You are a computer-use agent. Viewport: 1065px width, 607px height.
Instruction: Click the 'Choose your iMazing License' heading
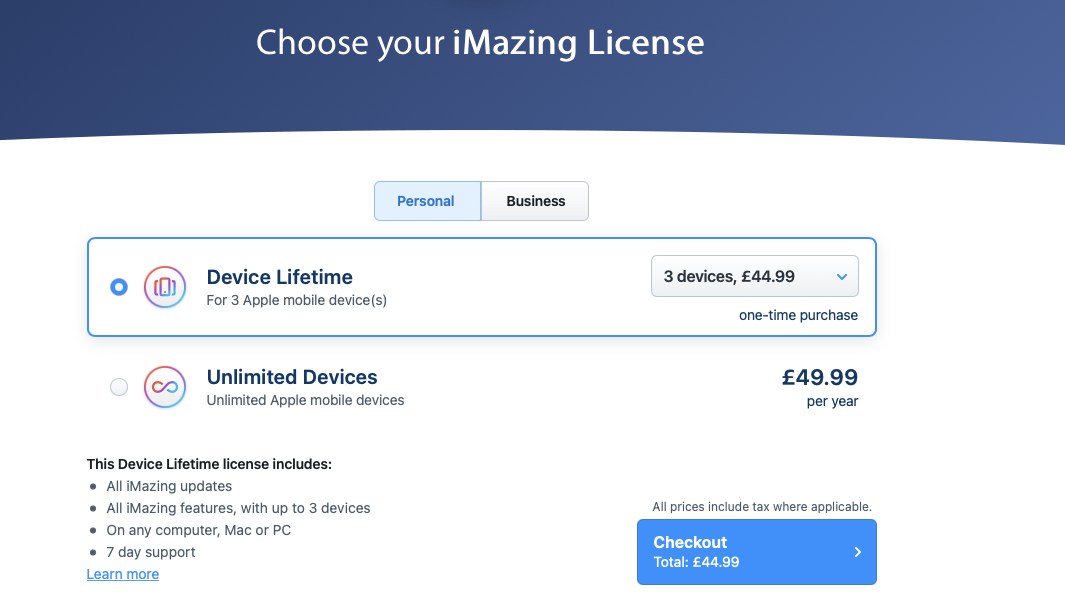click(x=480, y=43)
